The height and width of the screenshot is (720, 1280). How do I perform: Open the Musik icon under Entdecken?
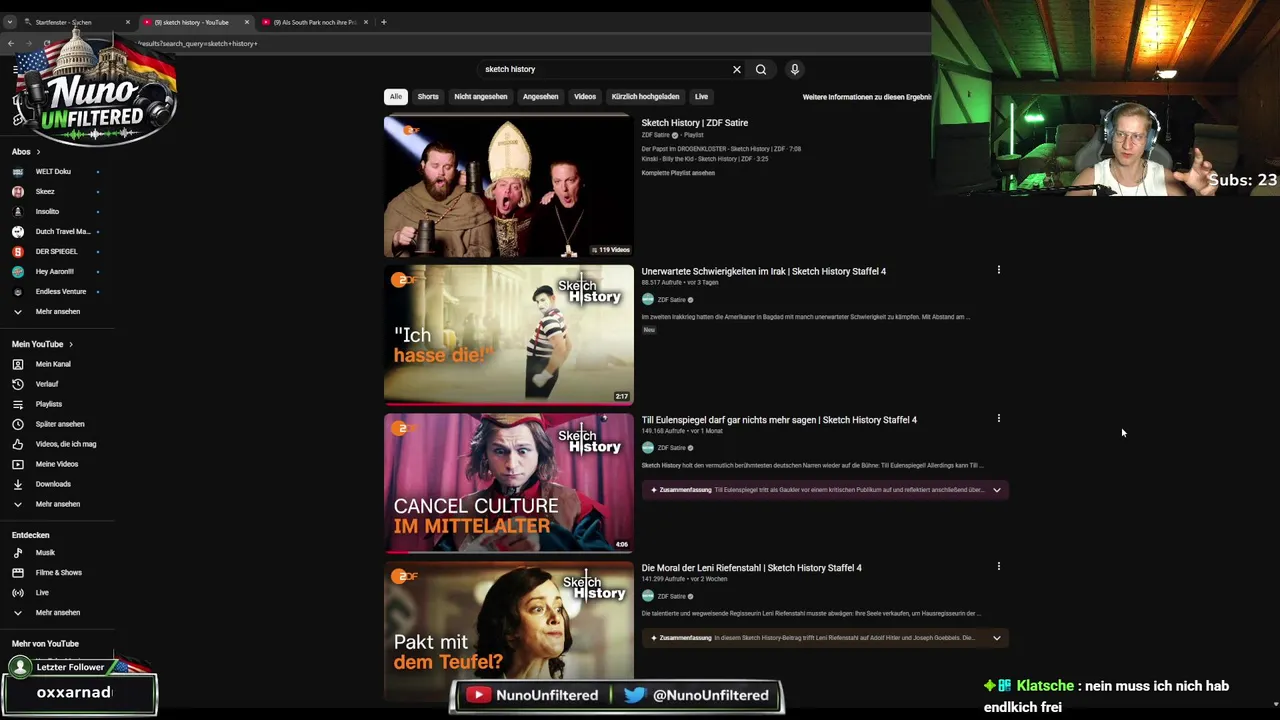tap(17, 552)
